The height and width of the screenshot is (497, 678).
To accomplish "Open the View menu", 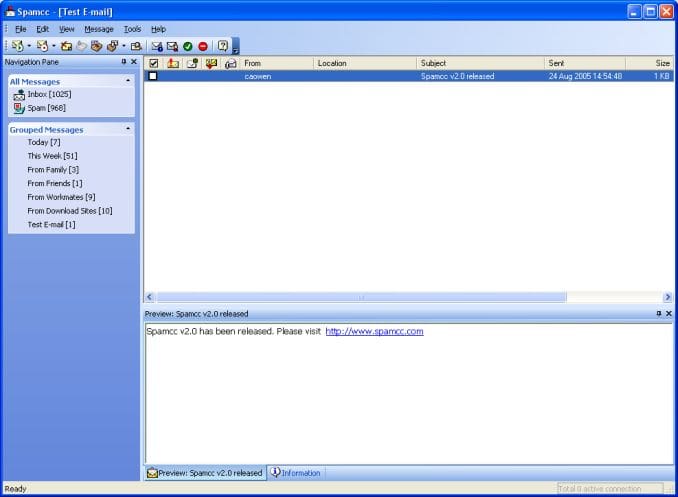I will [67, 29].
